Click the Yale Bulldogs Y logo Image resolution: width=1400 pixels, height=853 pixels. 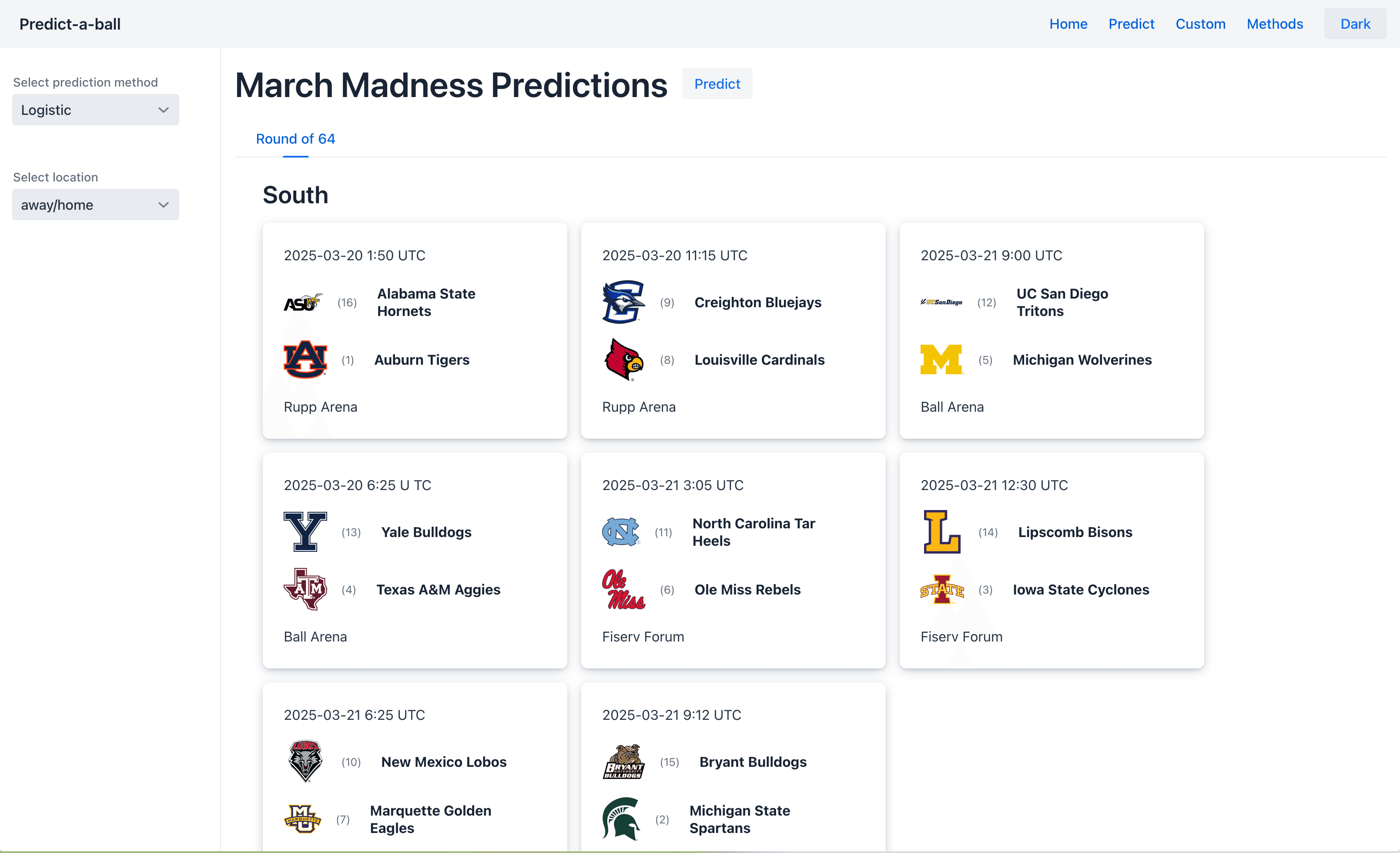click(305, 532)
